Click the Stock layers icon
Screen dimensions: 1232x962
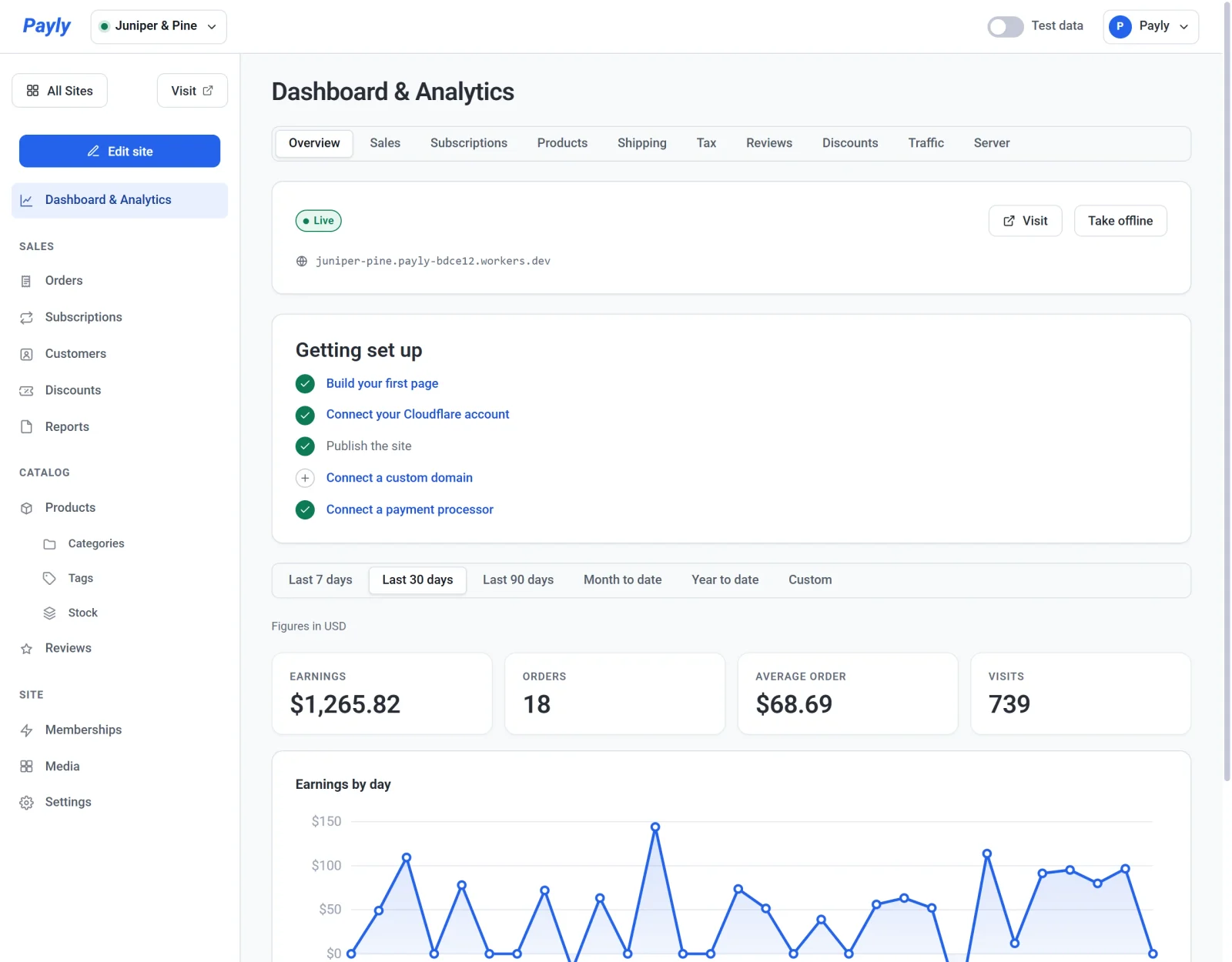[x=49, y=613]
